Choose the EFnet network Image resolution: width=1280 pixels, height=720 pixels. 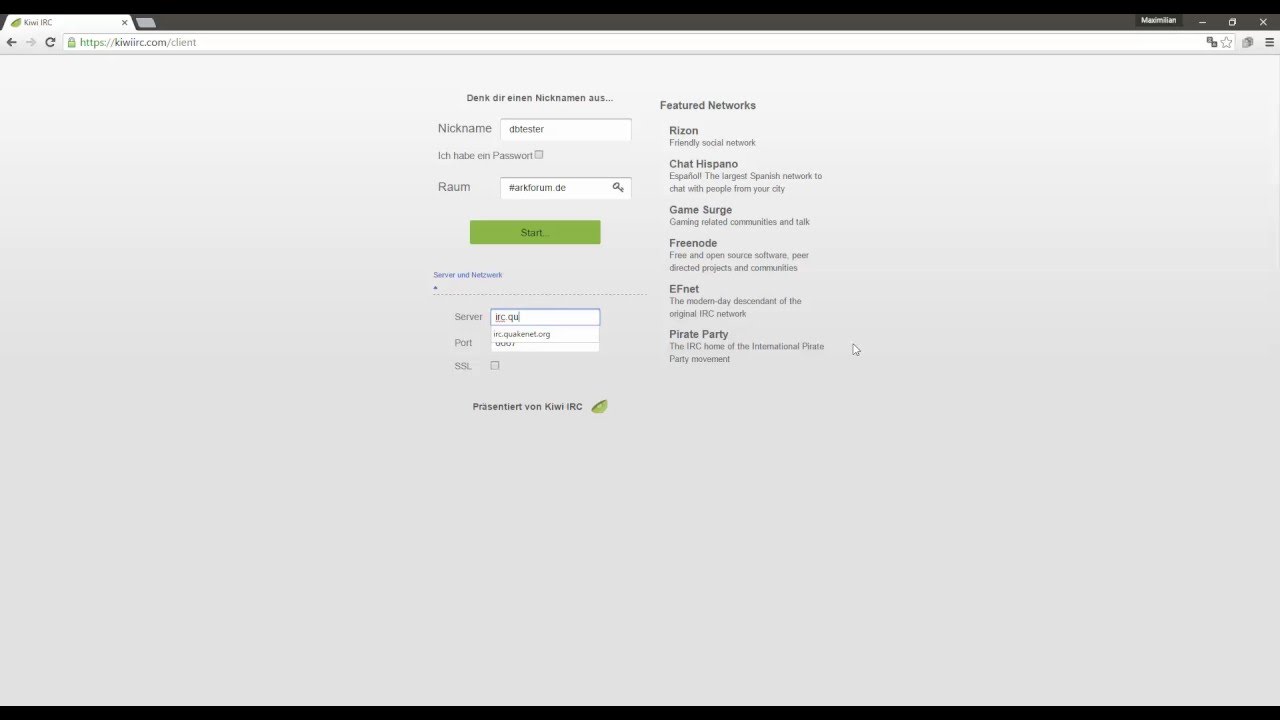point(684,289)
